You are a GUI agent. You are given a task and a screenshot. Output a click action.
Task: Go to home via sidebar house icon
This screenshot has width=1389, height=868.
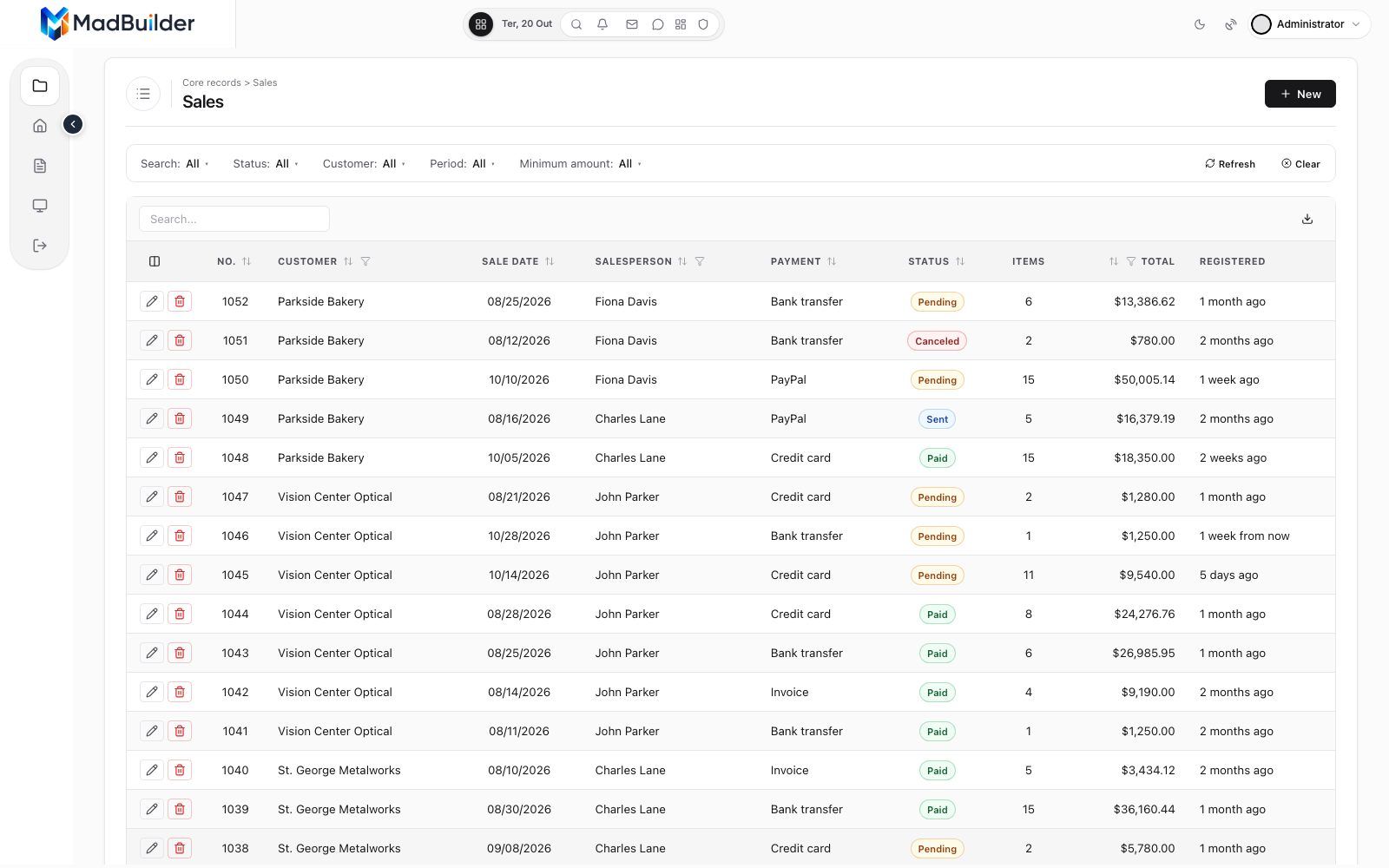(40, 126)
